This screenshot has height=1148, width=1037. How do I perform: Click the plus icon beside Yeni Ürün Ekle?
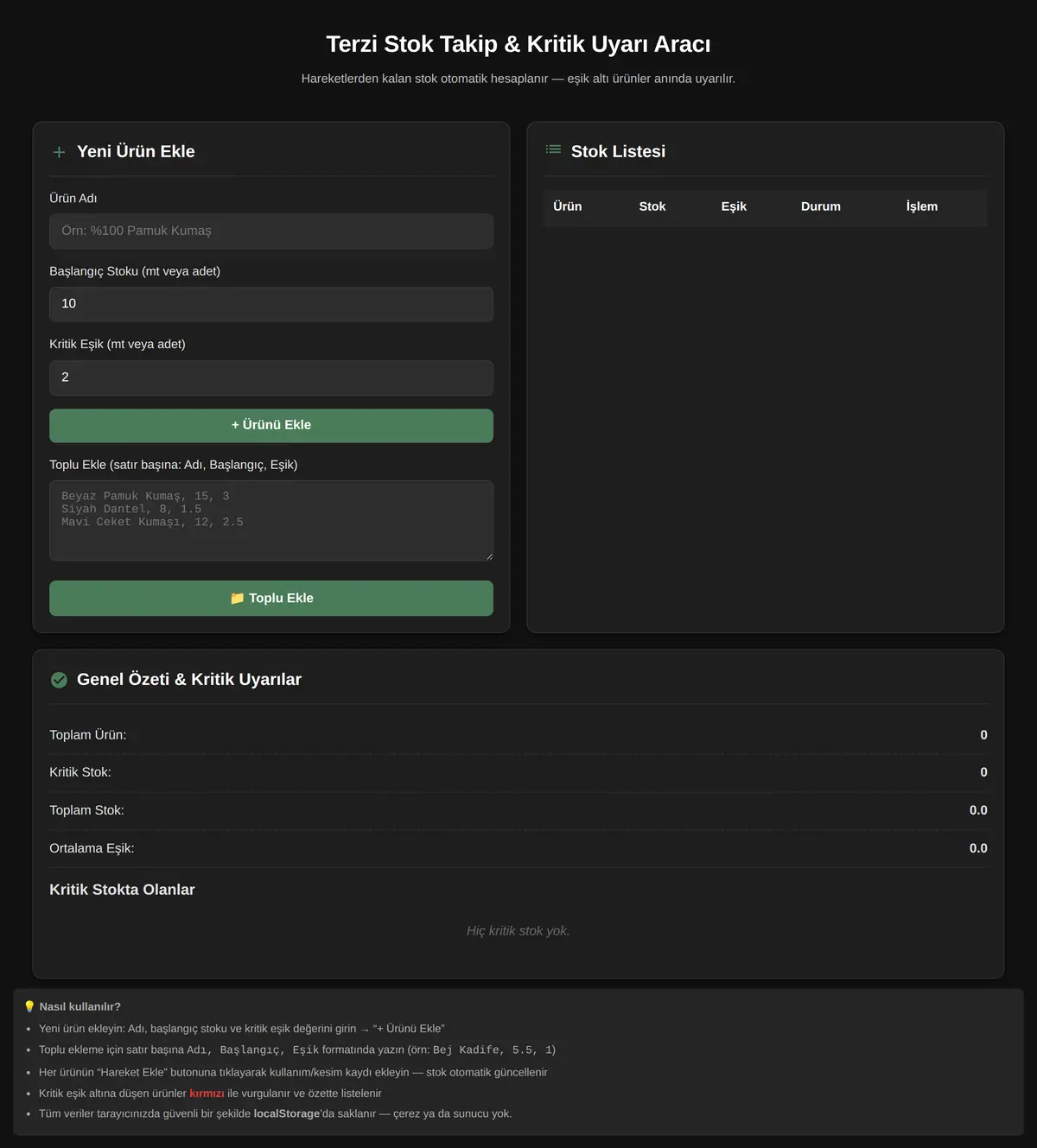(x=59, y=152)
